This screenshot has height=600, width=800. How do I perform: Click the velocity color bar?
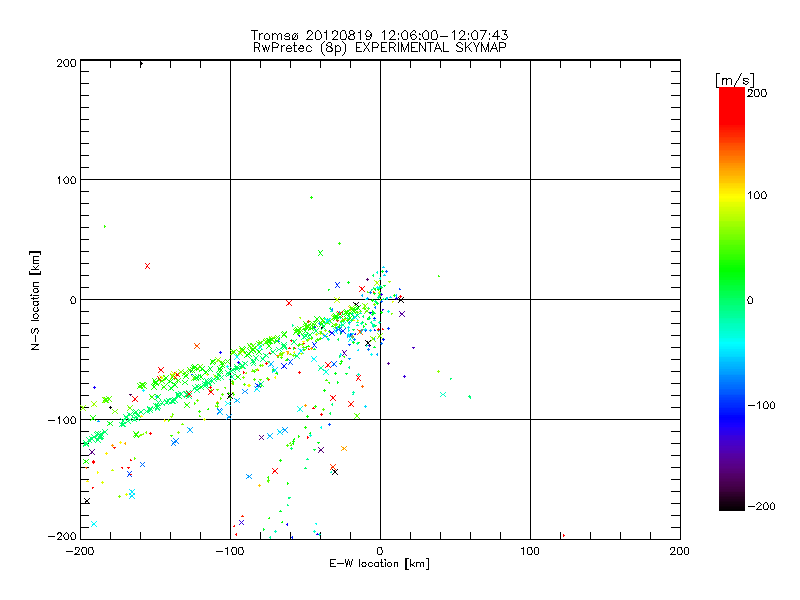point(732,299)
